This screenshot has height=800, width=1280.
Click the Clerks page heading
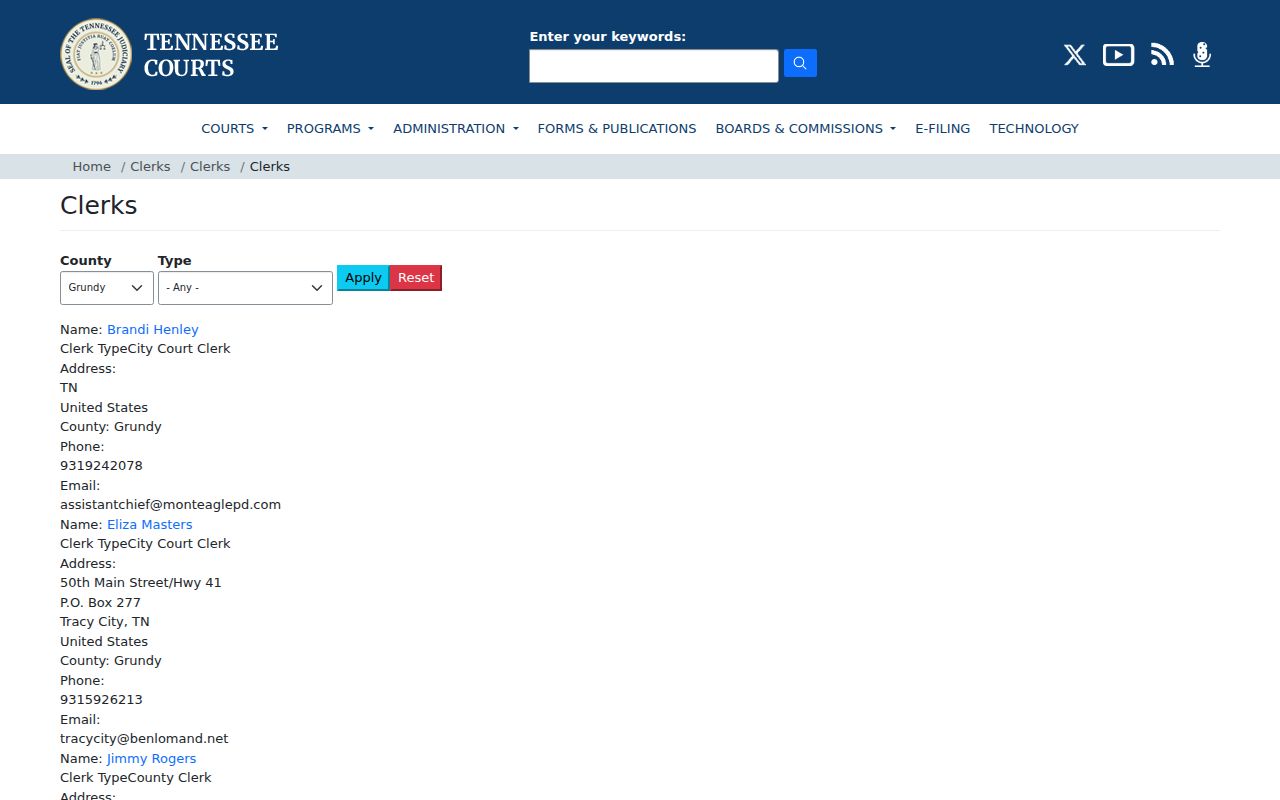click(x=99, y=205)
